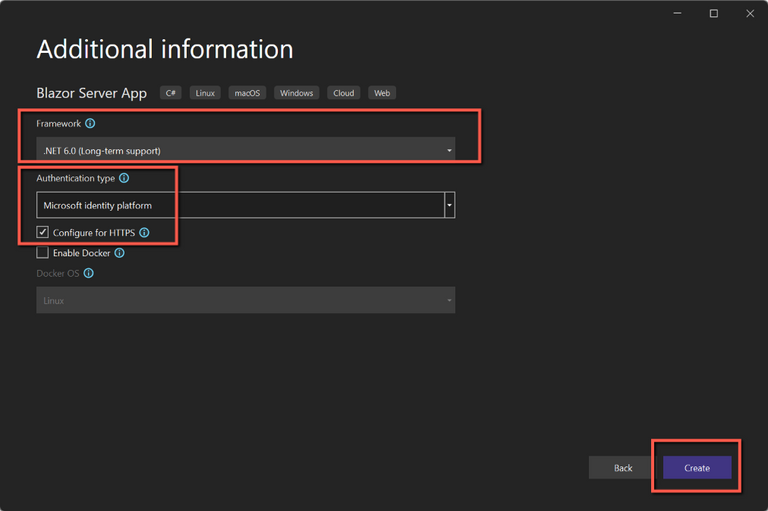
Task: Click the Windows tag
Action: (296, 93)
